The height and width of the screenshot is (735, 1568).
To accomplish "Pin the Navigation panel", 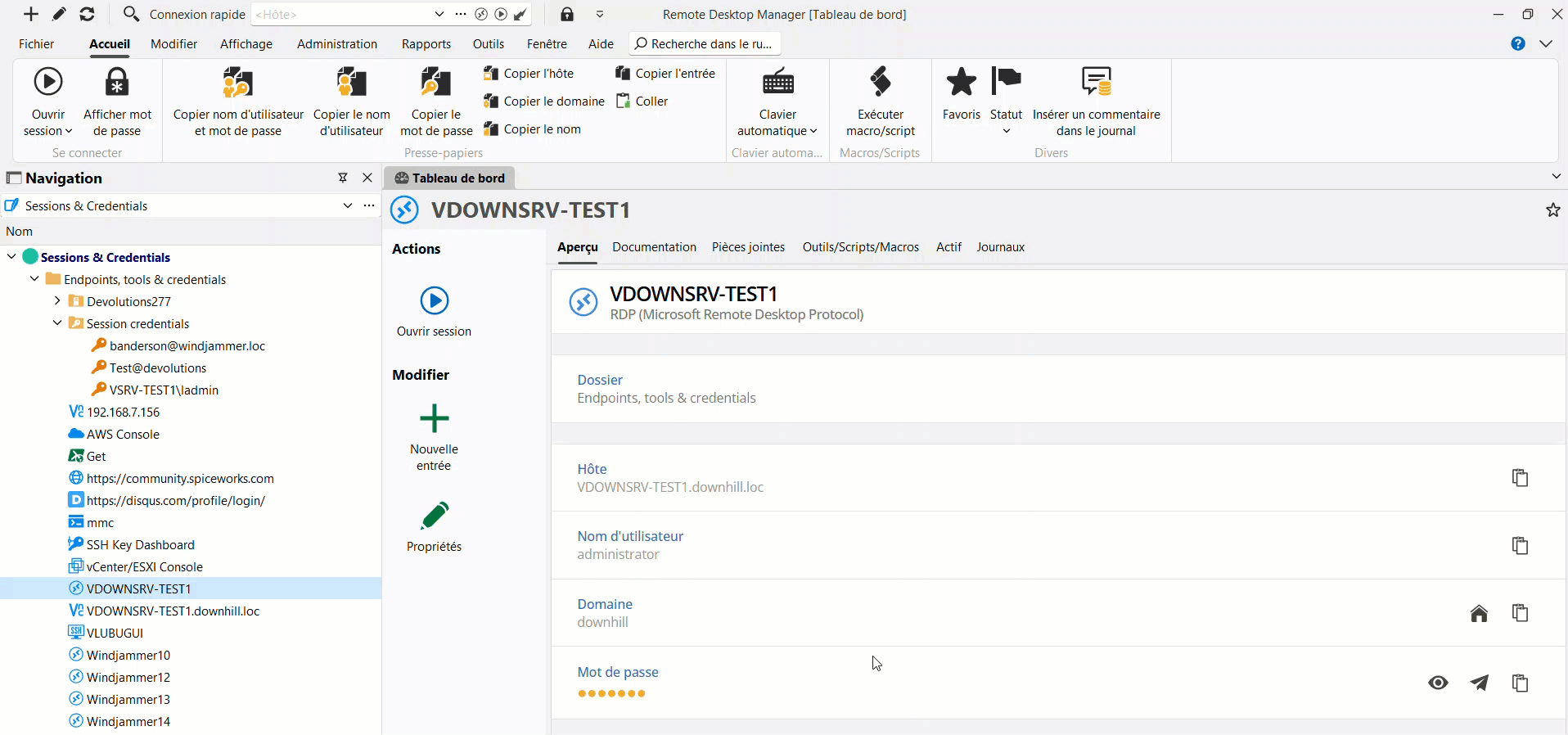I will pos(343,178).
